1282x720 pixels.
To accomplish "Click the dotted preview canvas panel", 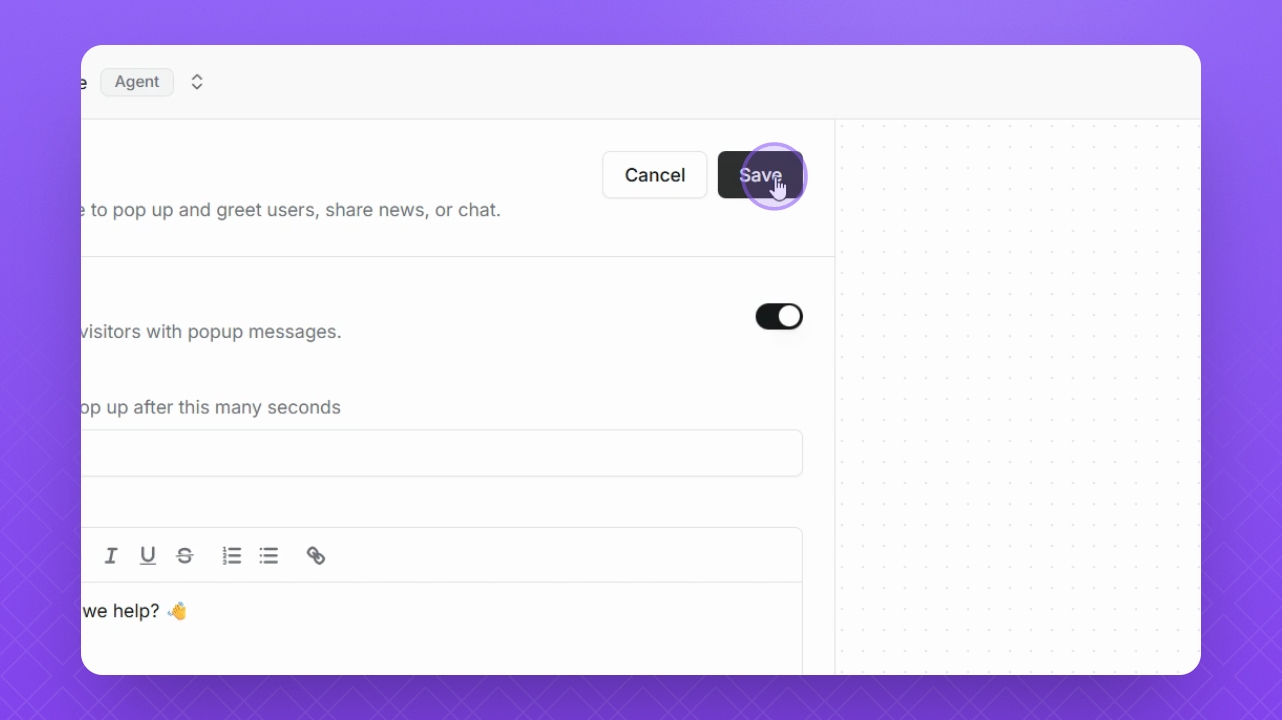I will tap(1018, 397).
